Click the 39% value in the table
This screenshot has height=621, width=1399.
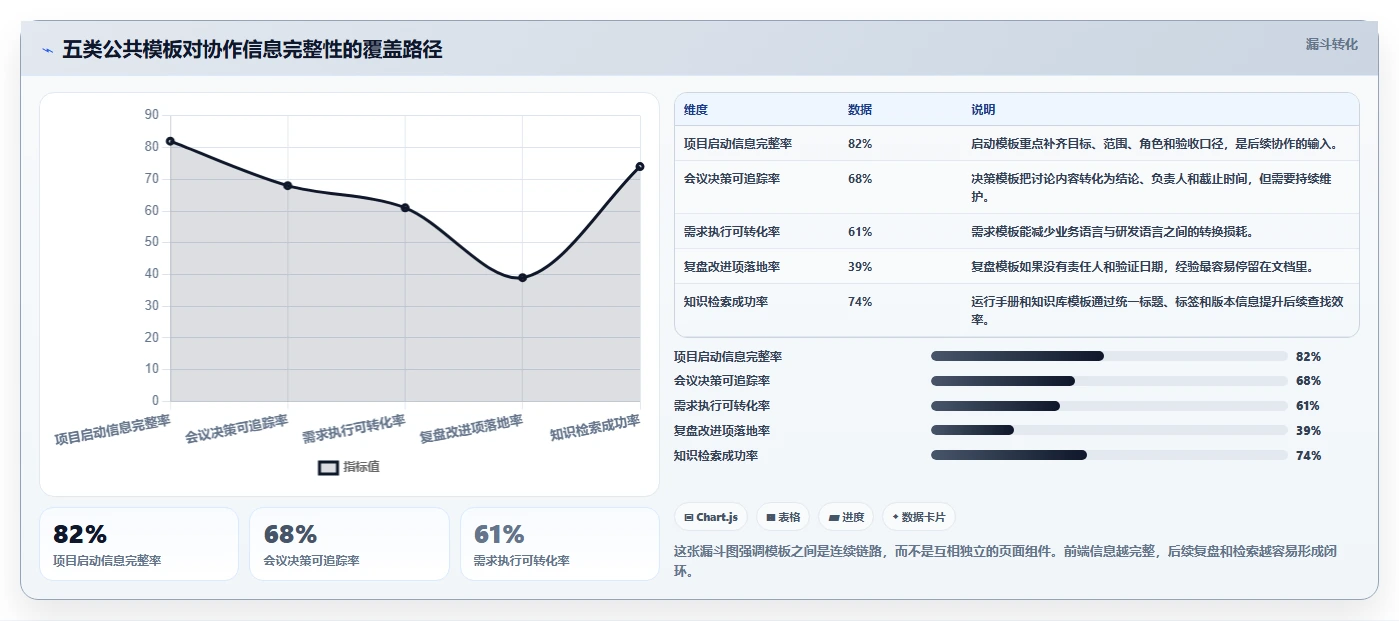point(860,267)
